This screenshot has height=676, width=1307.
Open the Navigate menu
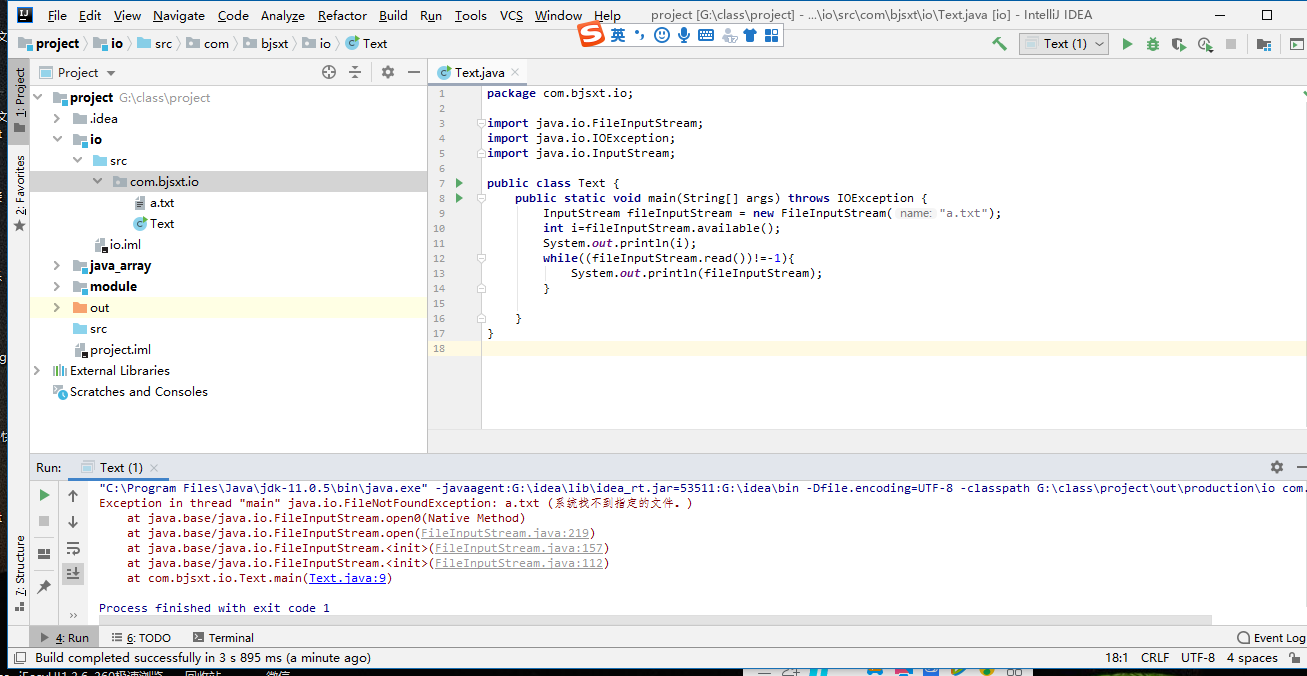click(x=179, y=15)
